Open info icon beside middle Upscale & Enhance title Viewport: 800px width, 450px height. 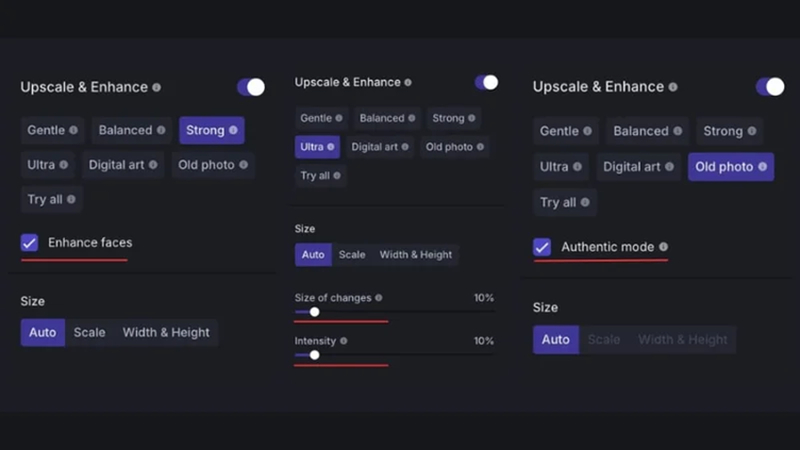tap(408, 83)
